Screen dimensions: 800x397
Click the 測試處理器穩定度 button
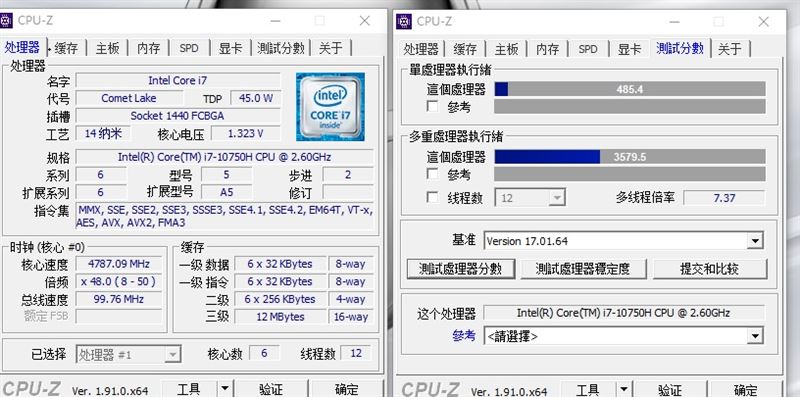[x=583, y=269]
